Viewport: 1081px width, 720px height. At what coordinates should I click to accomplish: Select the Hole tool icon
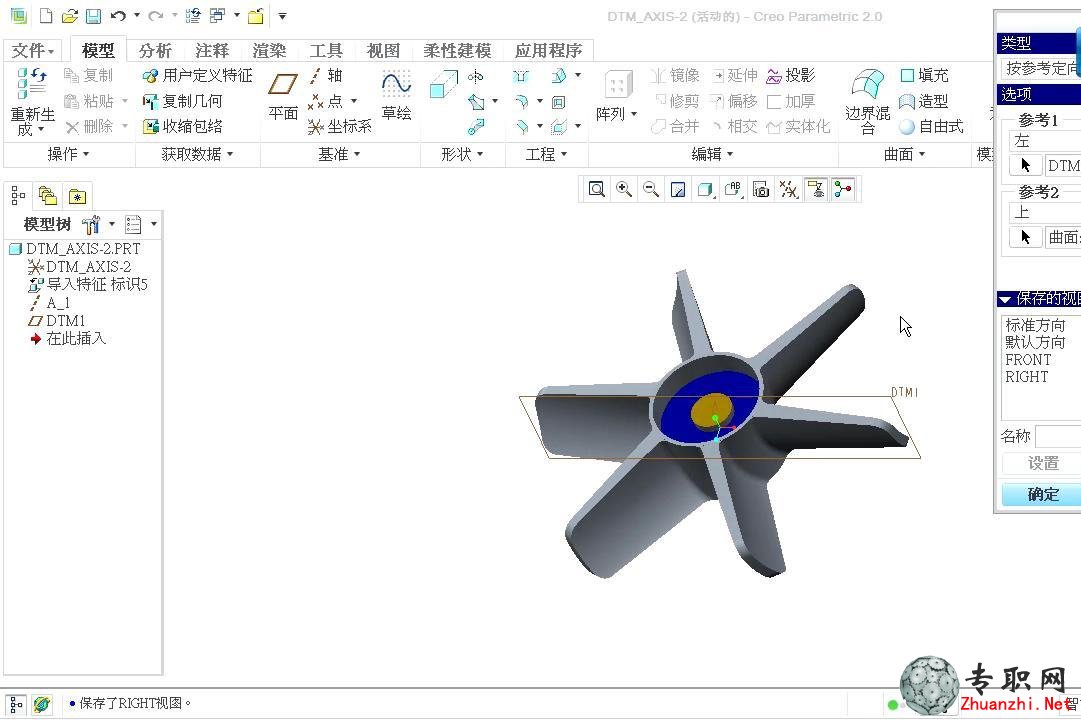pyautogui.click(x=521, y=76)
